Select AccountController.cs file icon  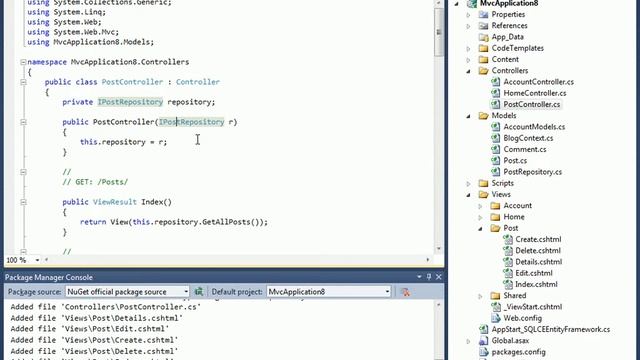coord(495,82)
